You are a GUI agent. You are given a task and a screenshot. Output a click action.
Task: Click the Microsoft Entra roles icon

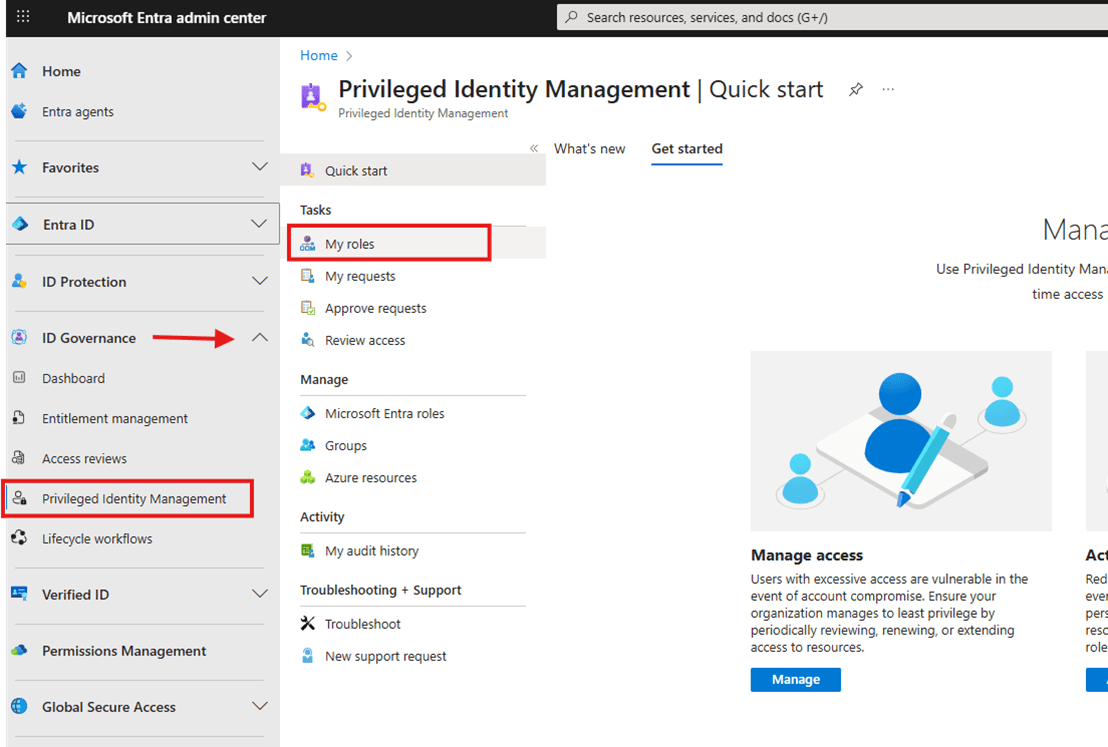pos(307,413)
